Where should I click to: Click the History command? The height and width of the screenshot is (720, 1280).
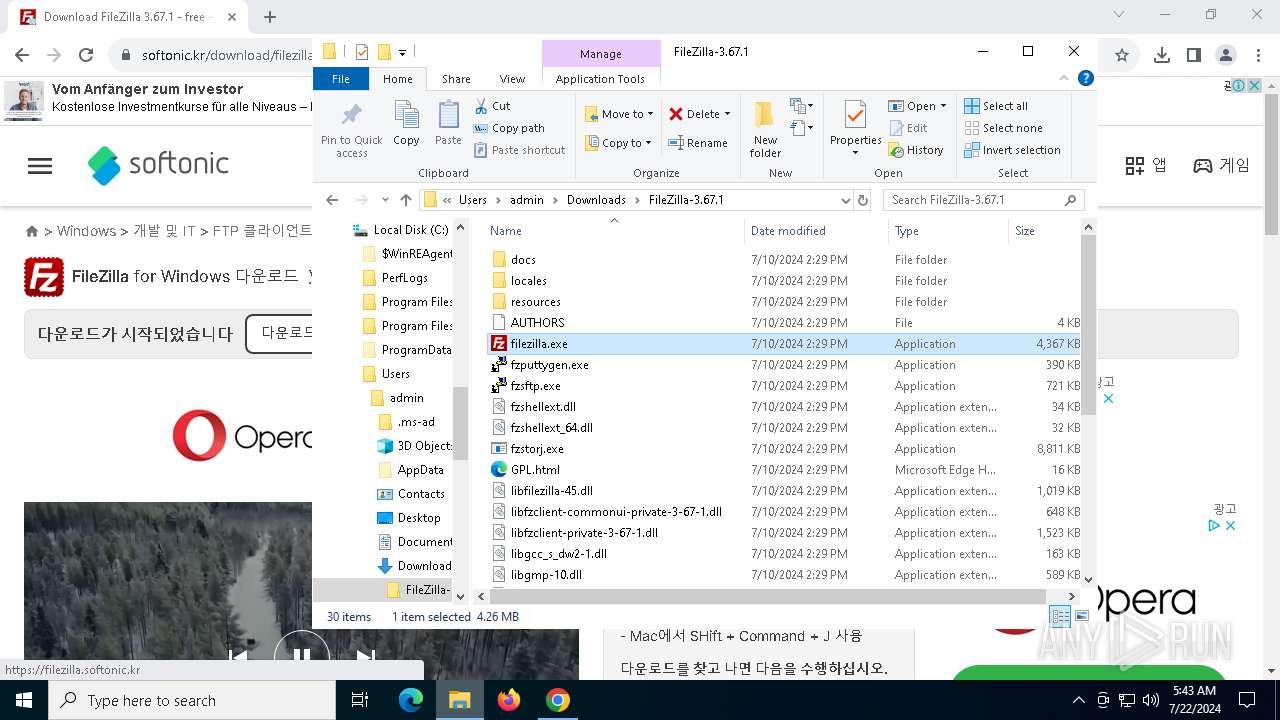[916, 150]
